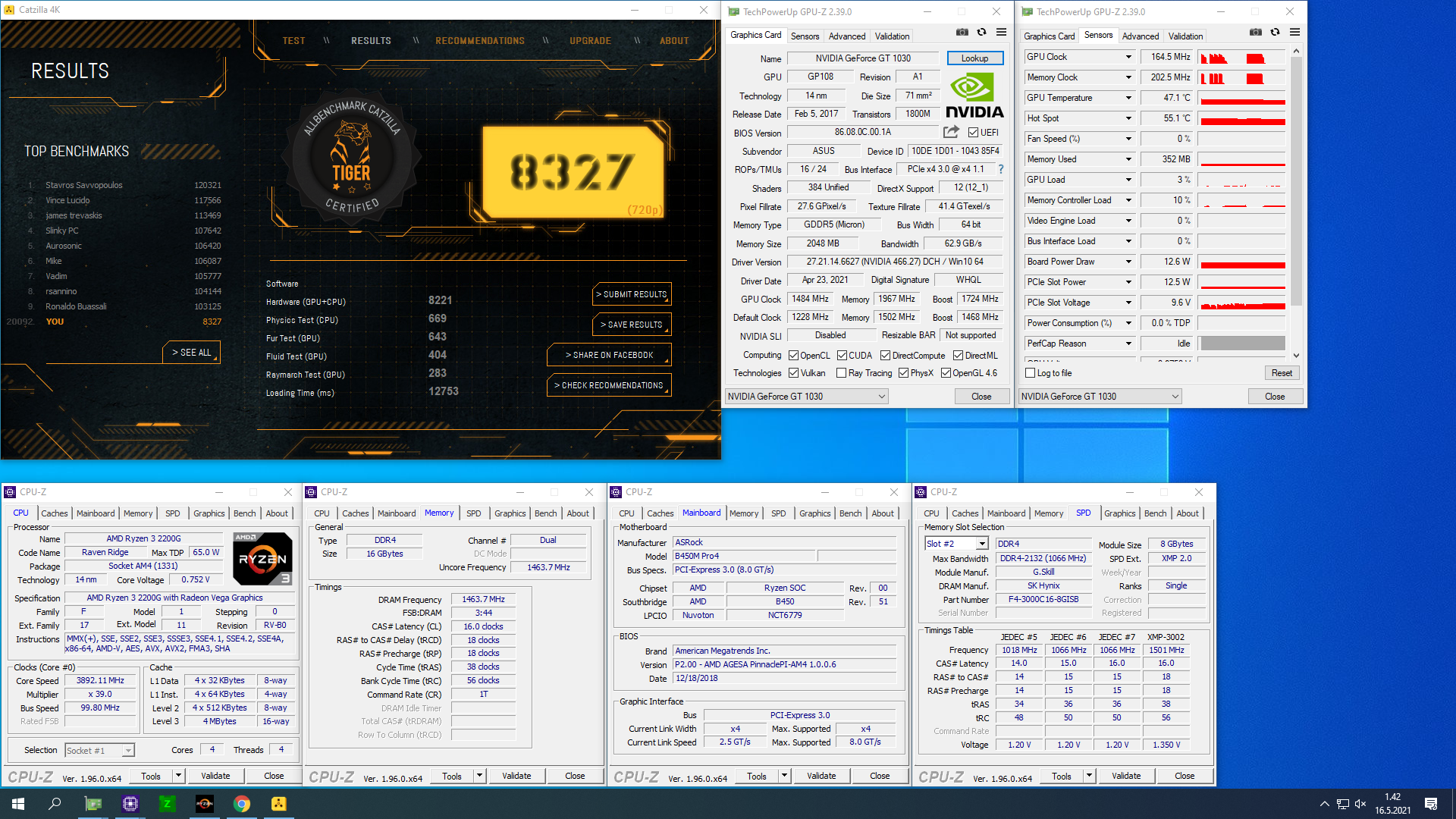This screenshot has height=819, width=1456.
Task: Switch to Advanced tab in GPU-Z Graphics Card window
Action: click(847, 36)
